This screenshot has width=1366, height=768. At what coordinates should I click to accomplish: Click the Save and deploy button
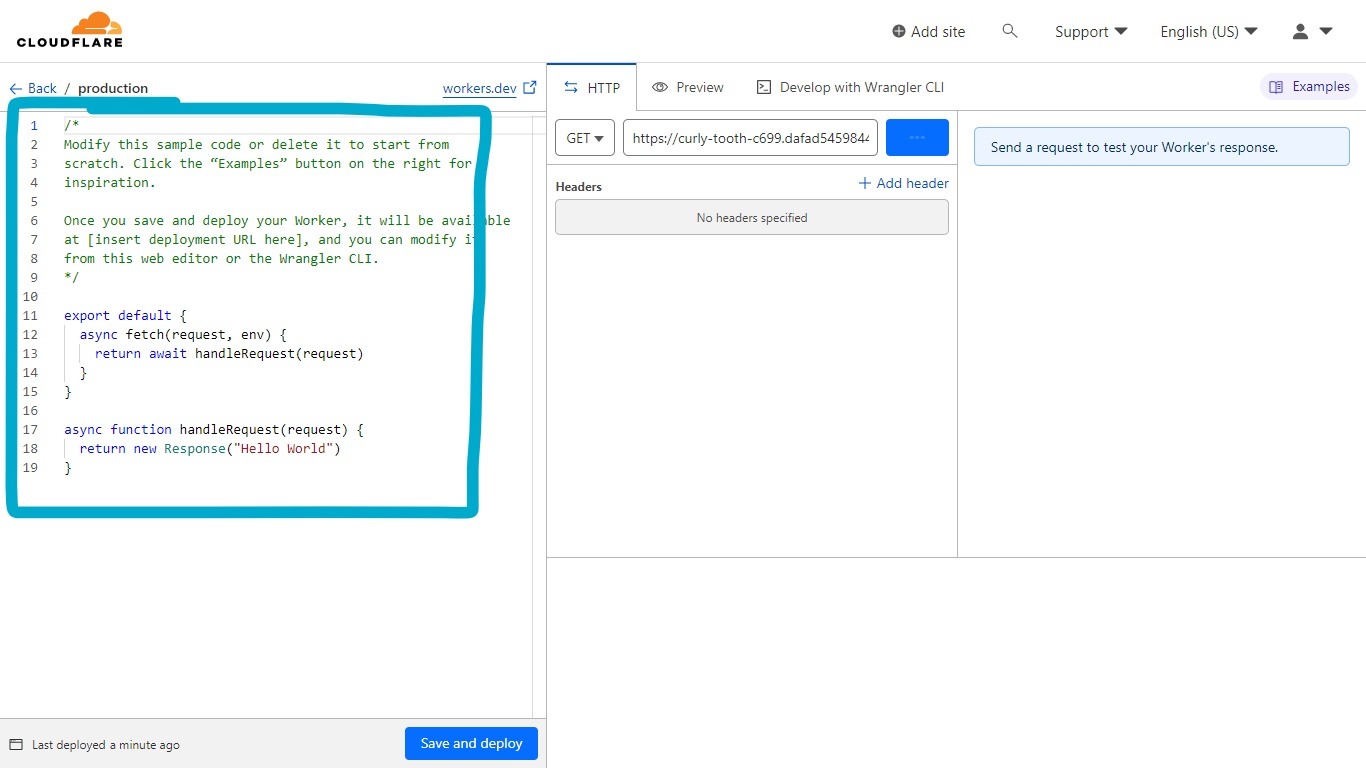(471, 744)
